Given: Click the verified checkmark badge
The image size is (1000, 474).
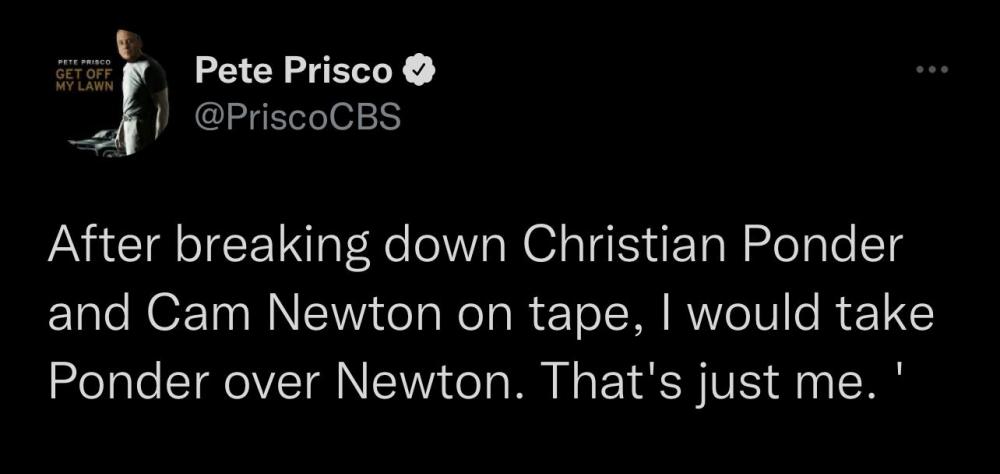Looking at the screenshot, I should click(x=418, y=71).
